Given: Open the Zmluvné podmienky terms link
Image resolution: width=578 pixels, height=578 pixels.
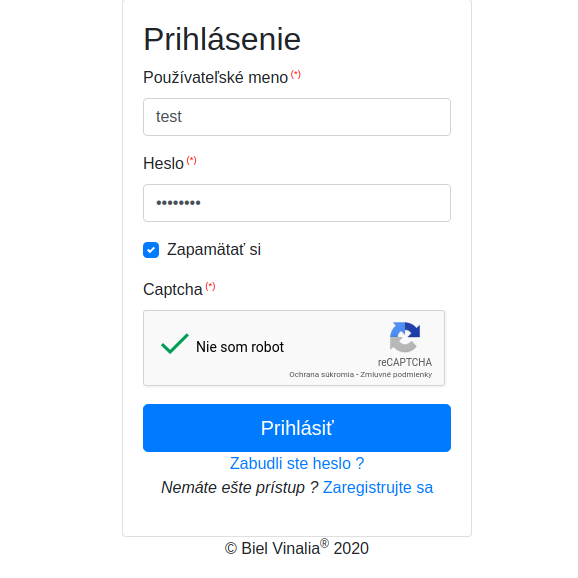Looking at the screenshot, I should click(396, 375).
